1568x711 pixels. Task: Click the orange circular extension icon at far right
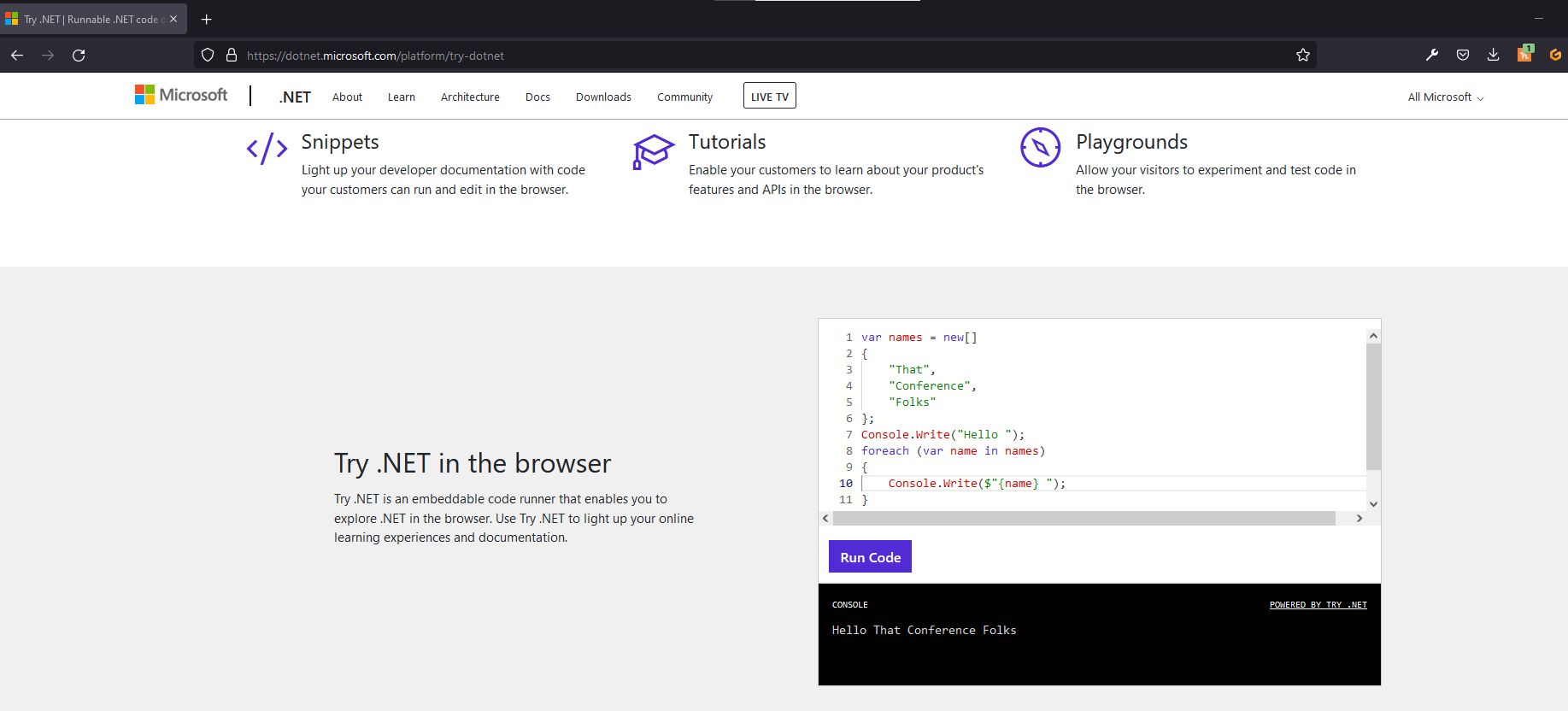pos(1555,56)
